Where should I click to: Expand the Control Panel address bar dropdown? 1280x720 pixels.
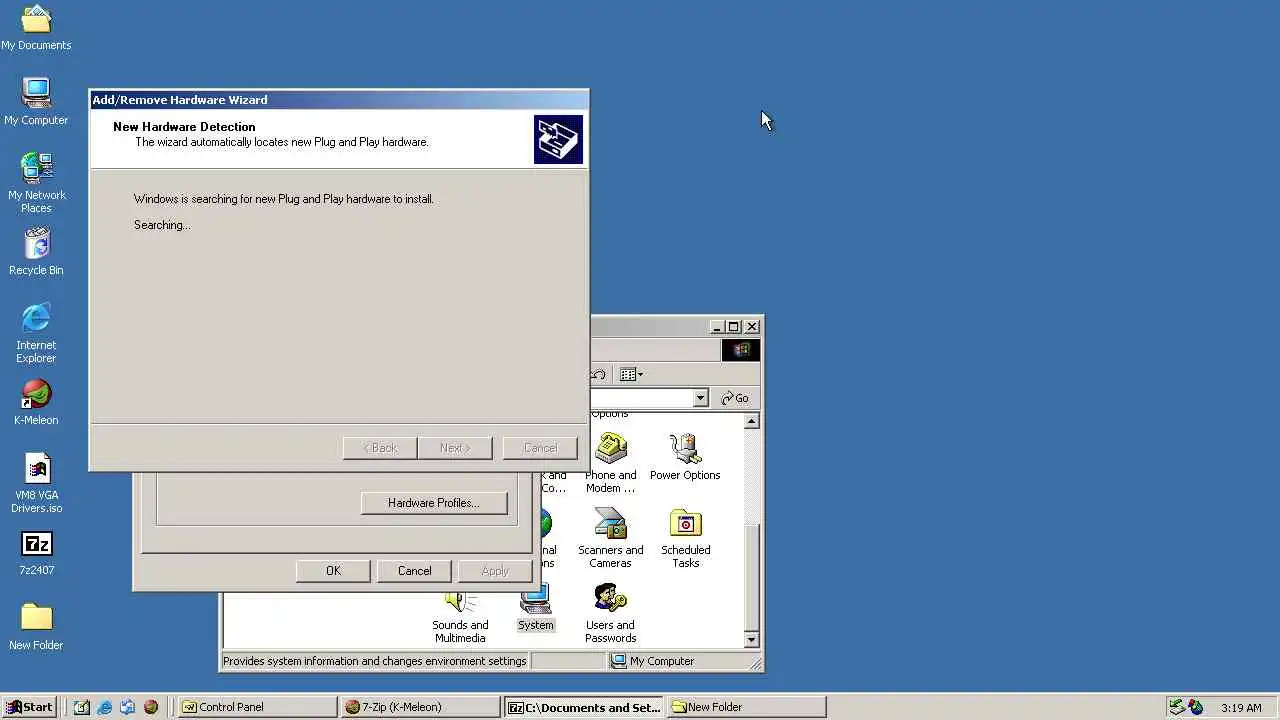coord(700,398)
